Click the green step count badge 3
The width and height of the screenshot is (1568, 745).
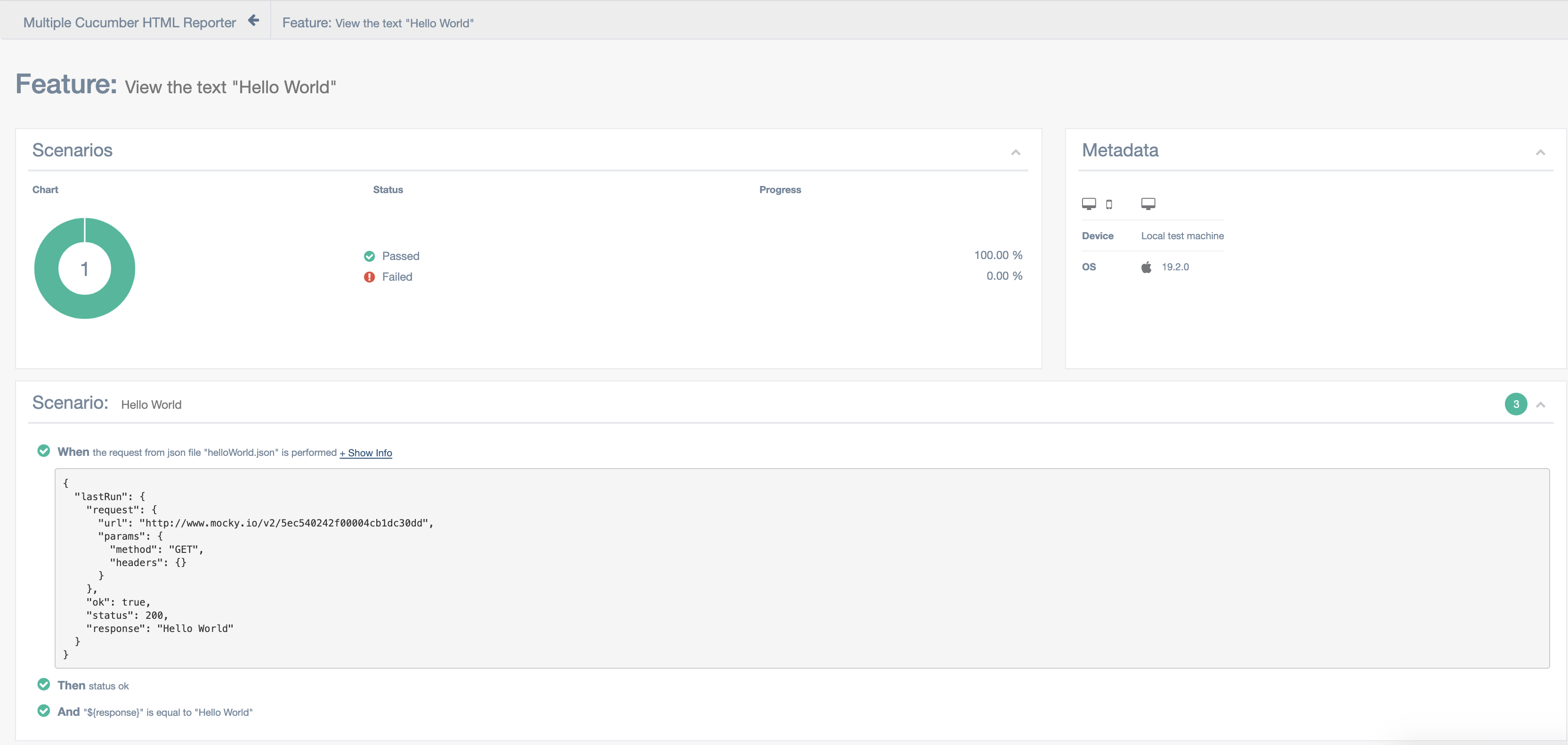click(1516, 404)
